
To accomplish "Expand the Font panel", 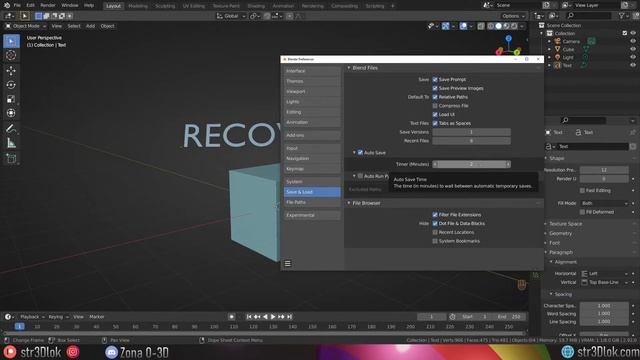I will coord(554,243).
